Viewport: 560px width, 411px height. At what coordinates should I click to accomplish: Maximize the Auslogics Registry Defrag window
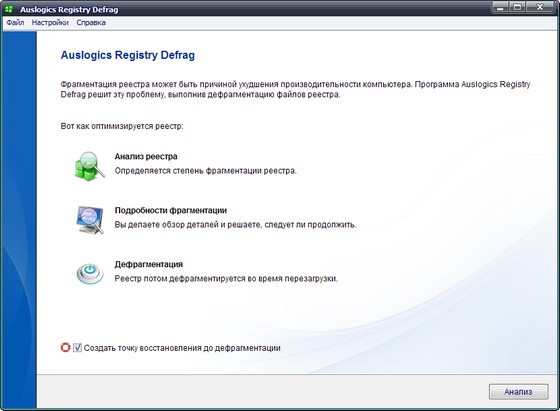[517, 7]
